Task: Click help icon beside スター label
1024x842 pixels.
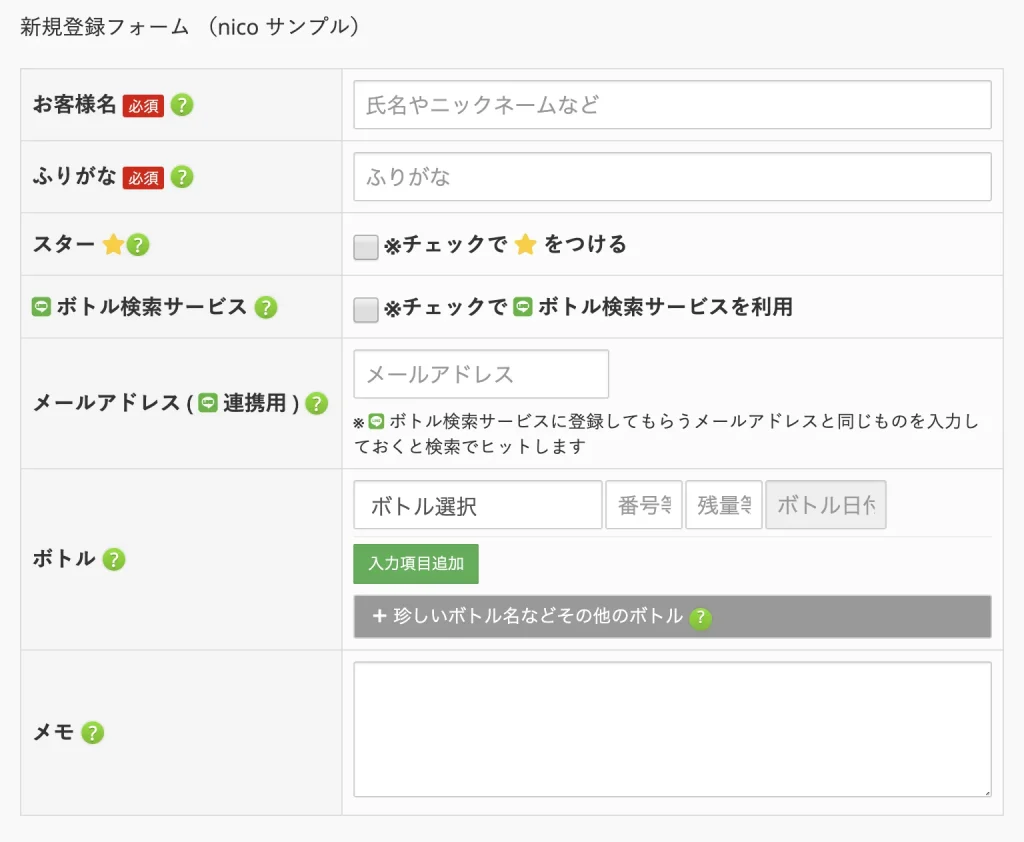Action: pos(138,245)
